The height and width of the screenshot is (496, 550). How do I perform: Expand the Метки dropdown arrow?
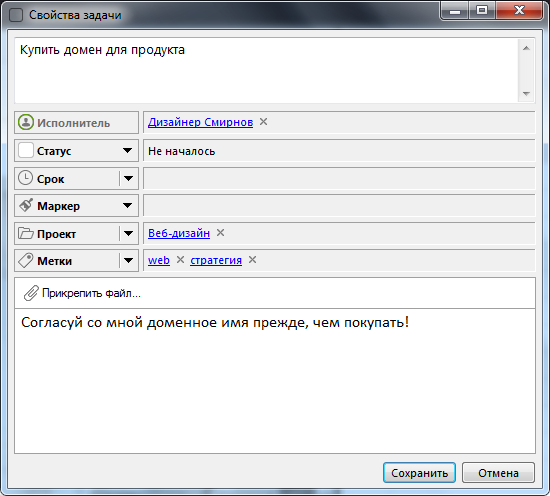tap(128, 261)
